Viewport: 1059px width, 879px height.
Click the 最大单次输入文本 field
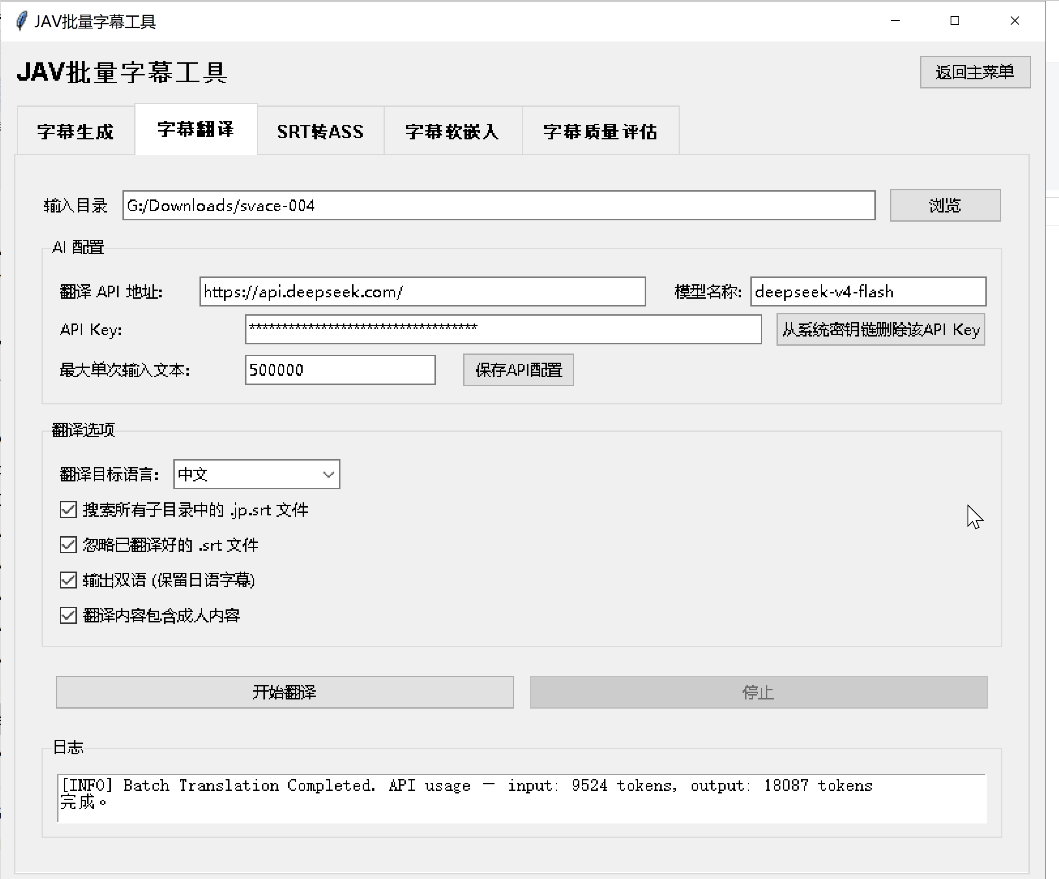[x=340, y=370]
